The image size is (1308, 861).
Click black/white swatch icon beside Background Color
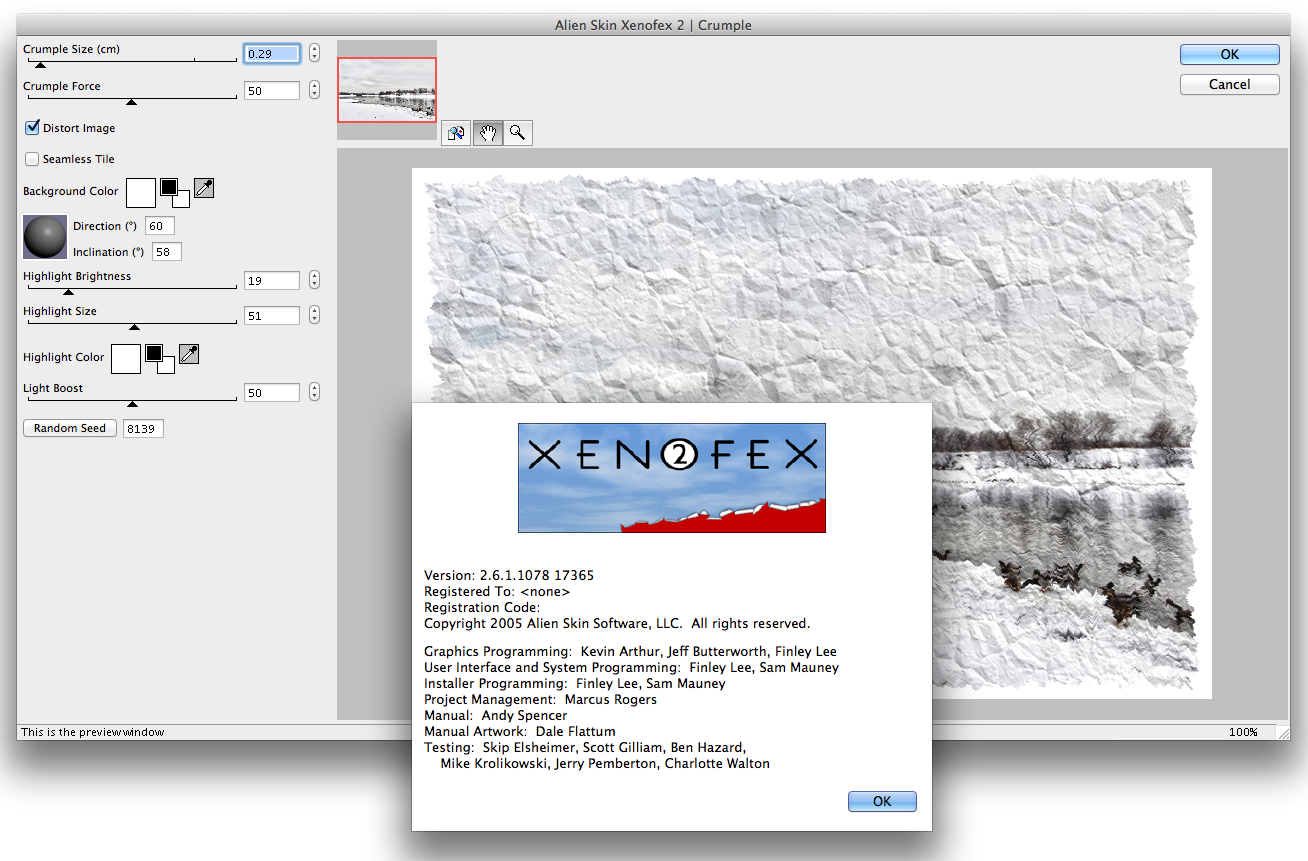pyautogui.click(x=174, y=191)
